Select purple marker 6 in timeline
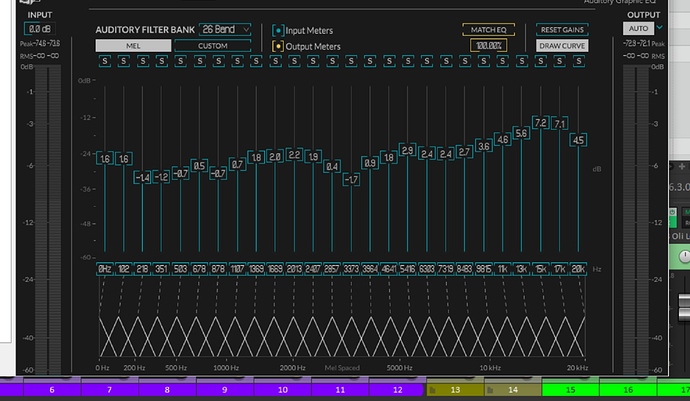This screenshot has width=690, height=401. click(x=52, y=390)
